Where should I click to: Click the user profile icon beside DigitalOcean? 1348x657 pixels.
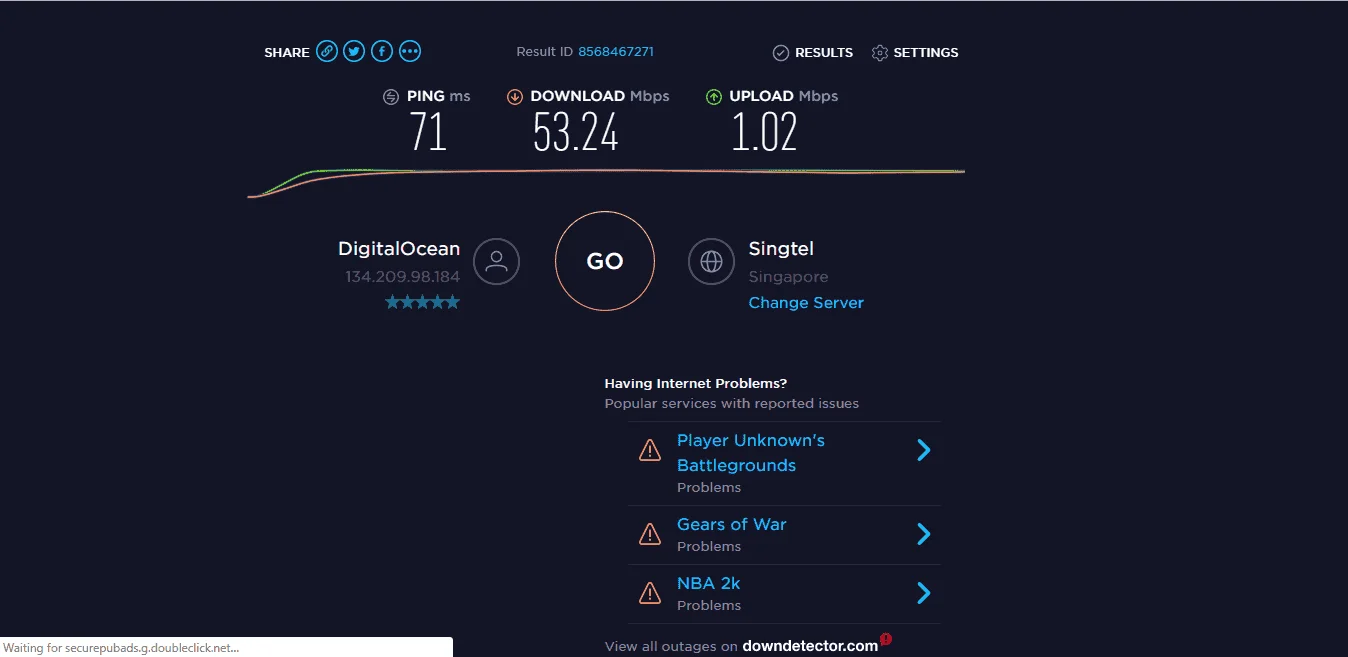[496, 261]
